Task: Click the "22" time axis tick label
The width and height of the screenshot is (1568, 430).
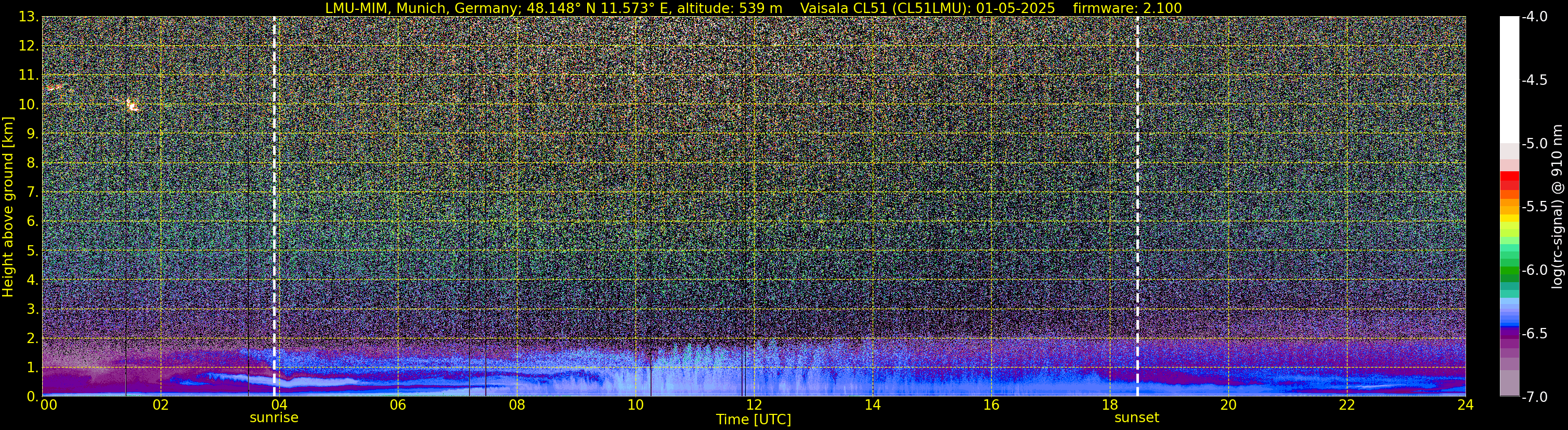Action: coord(1347,405)
